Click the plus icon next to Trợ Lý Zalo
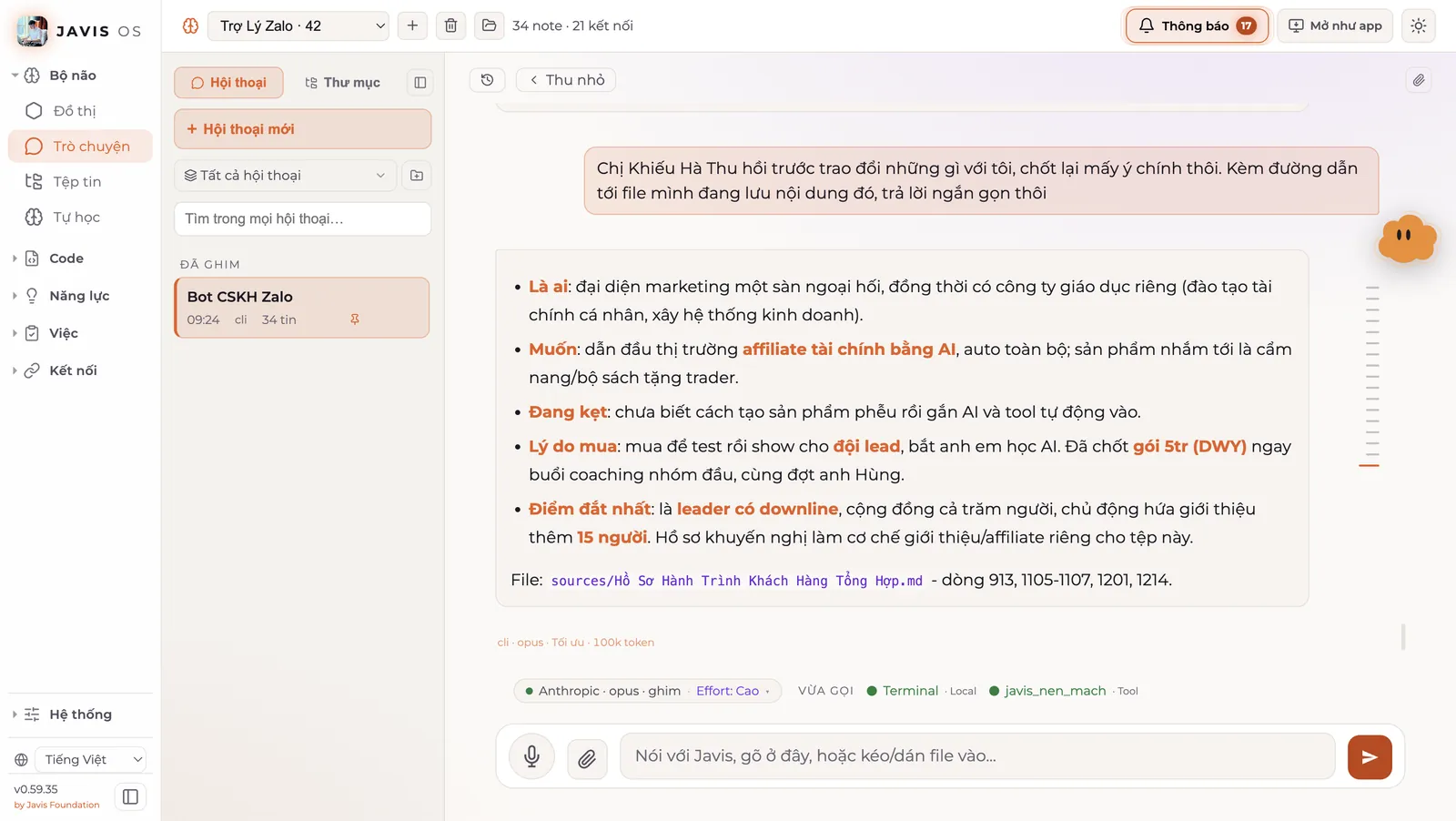1456x821 pixels. tap(412, 25)
